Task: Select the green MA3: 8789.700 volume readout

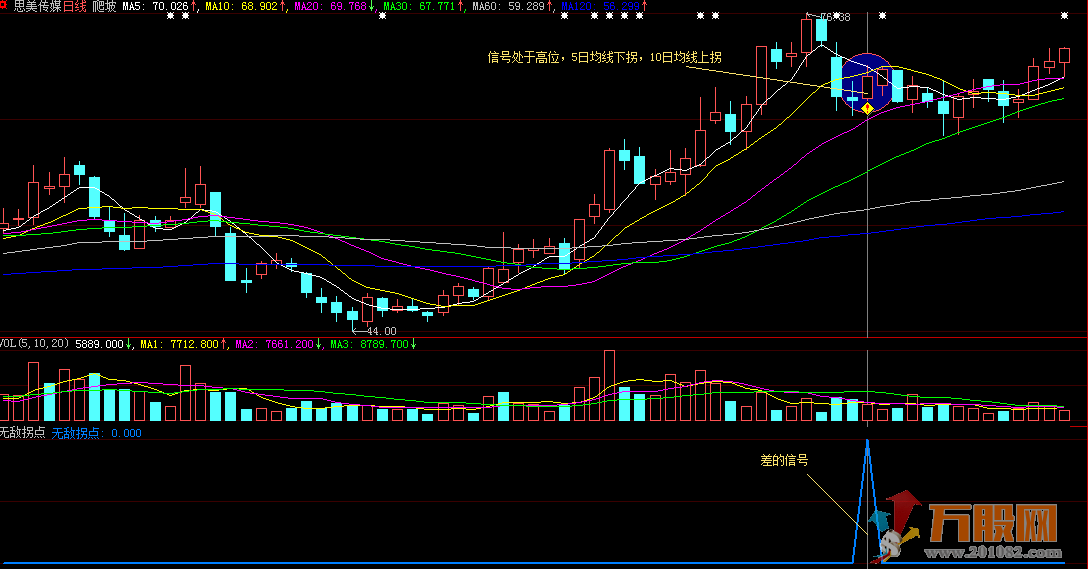Action: pyautogui.click(x=373, y=343)
